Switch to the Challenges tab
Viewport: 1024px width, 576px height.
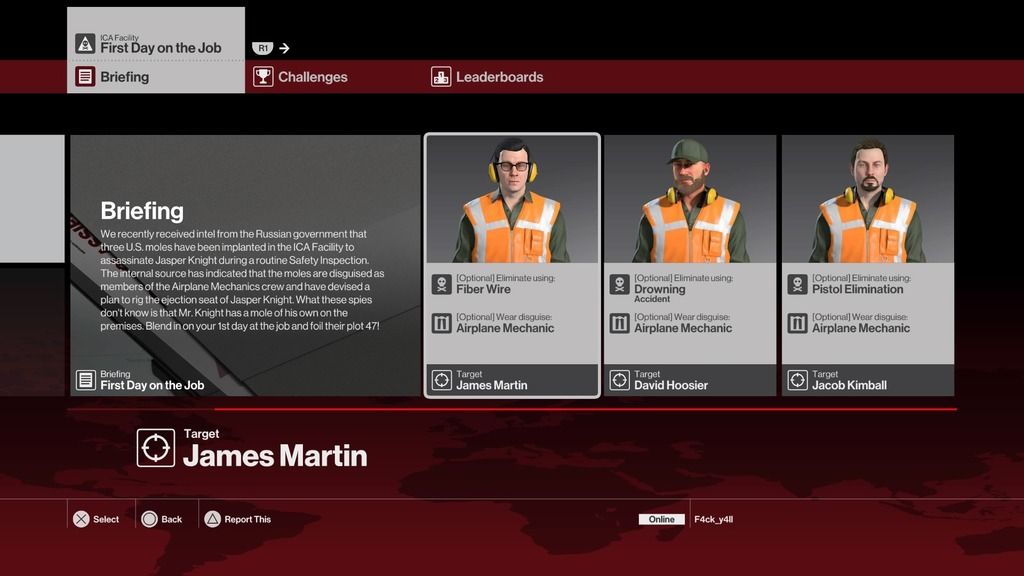click(300, 77)
